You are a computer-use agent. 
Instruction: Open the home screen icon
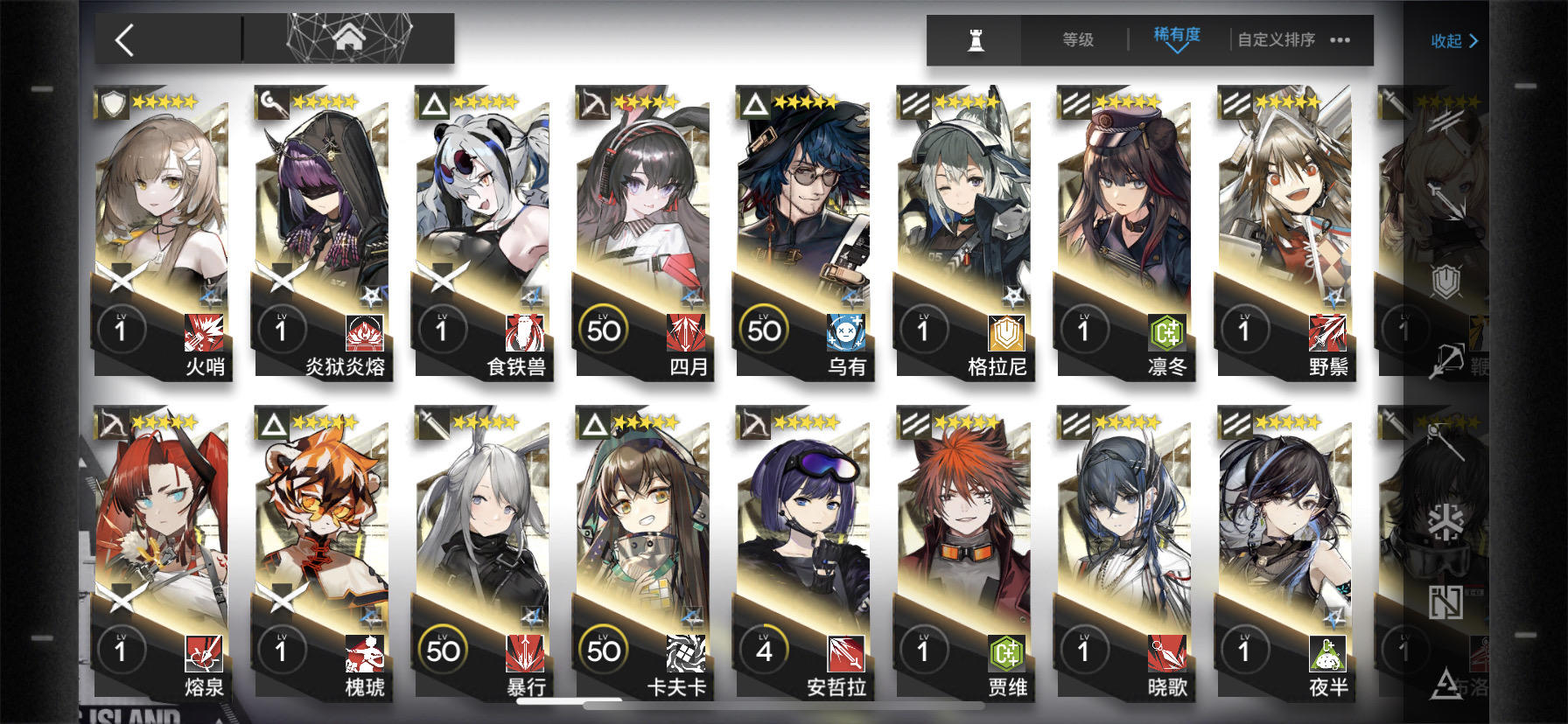(x=348, y=38)
